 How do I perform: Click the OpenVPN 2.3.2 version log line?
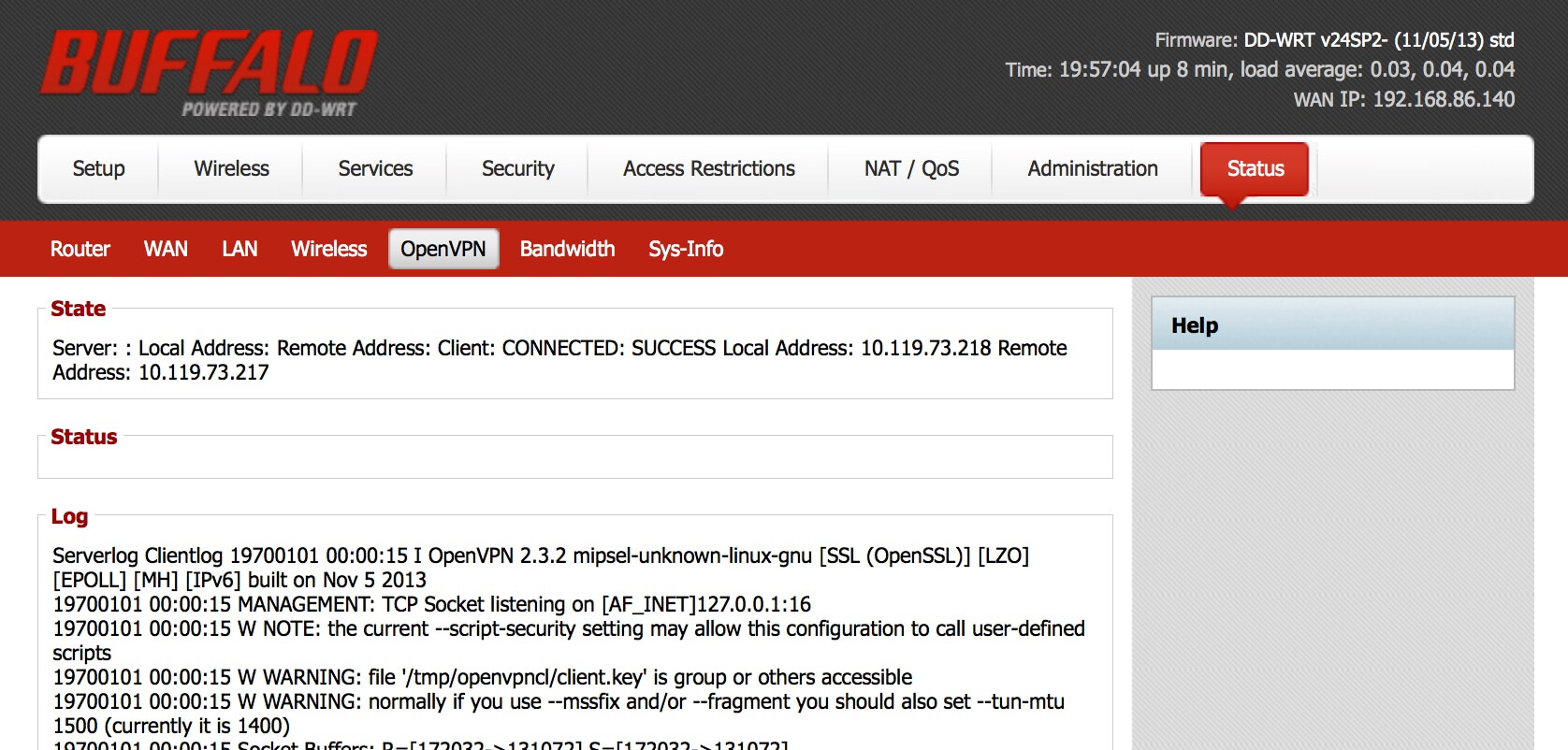click(541, 568)
